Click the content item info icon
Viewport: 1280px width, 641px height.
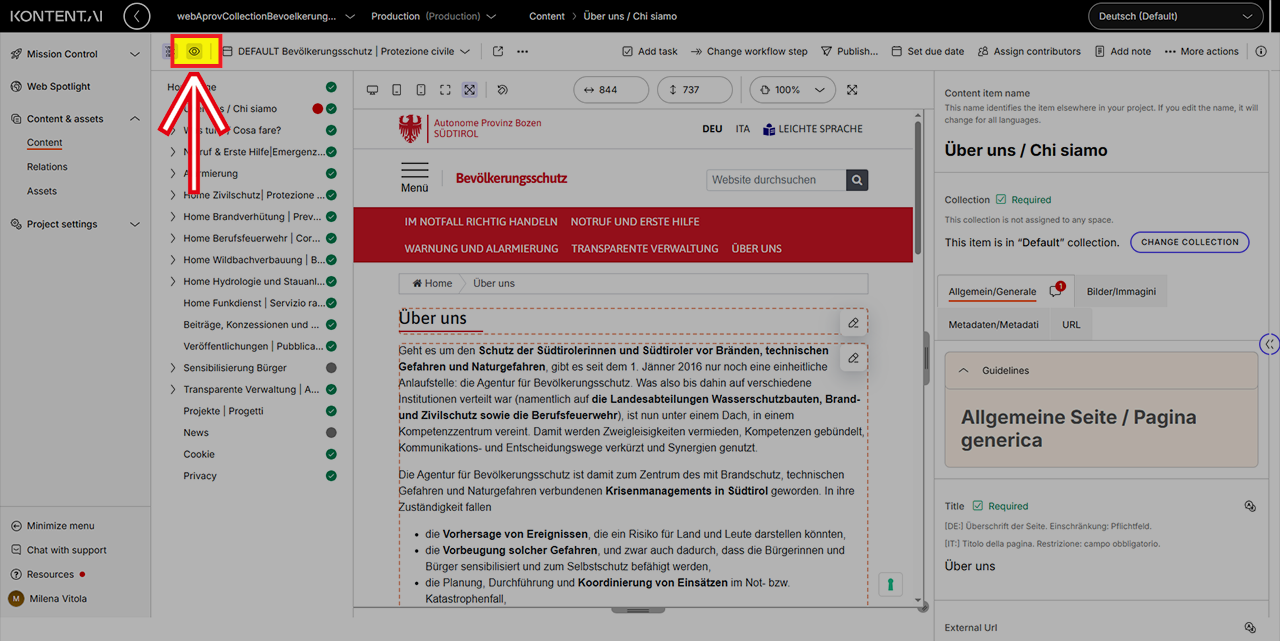tap(1260, 51)
